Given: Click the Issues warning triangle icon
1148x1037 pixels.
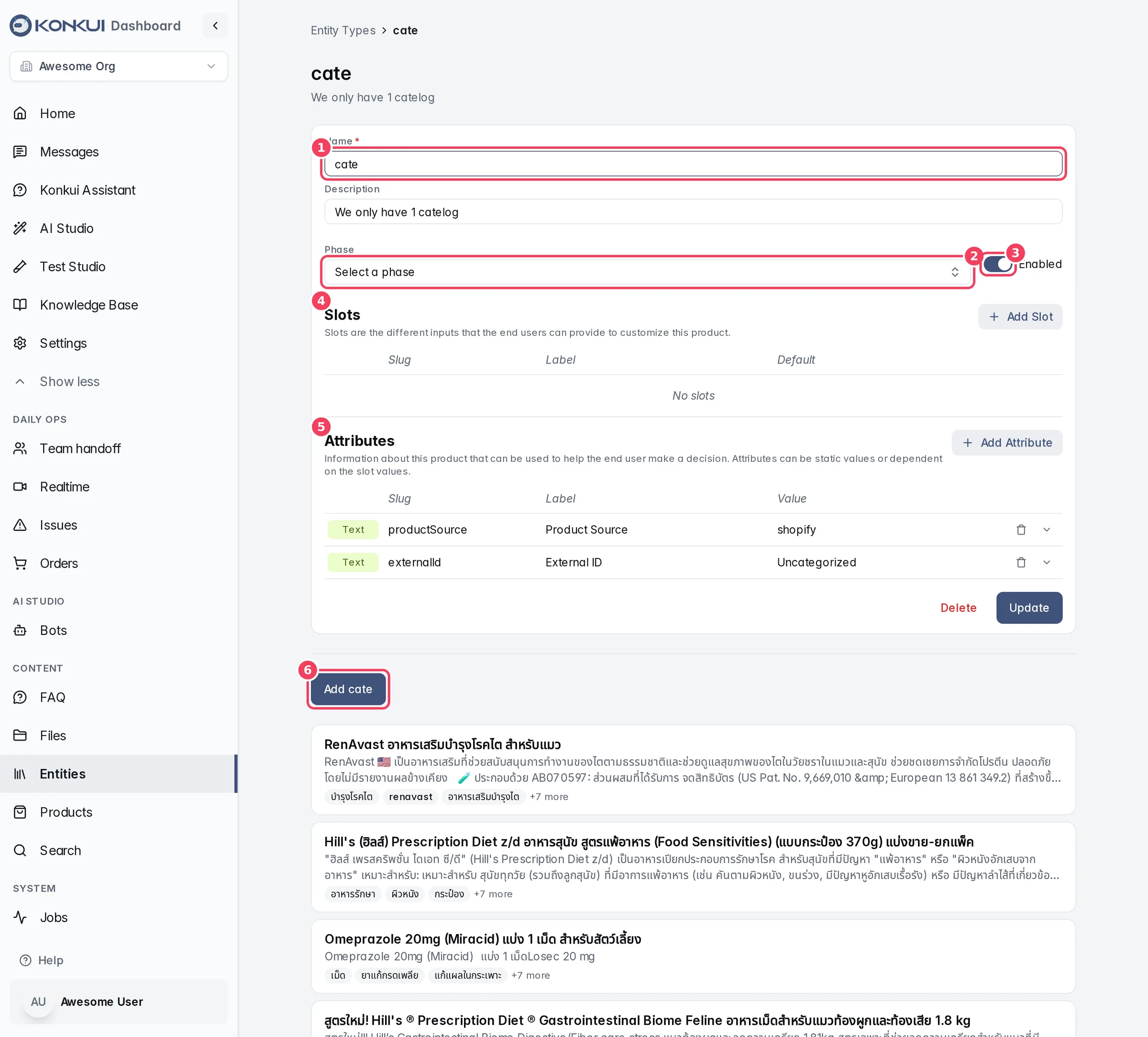Looking at the screenshot, I should click(x=20, y=525).
